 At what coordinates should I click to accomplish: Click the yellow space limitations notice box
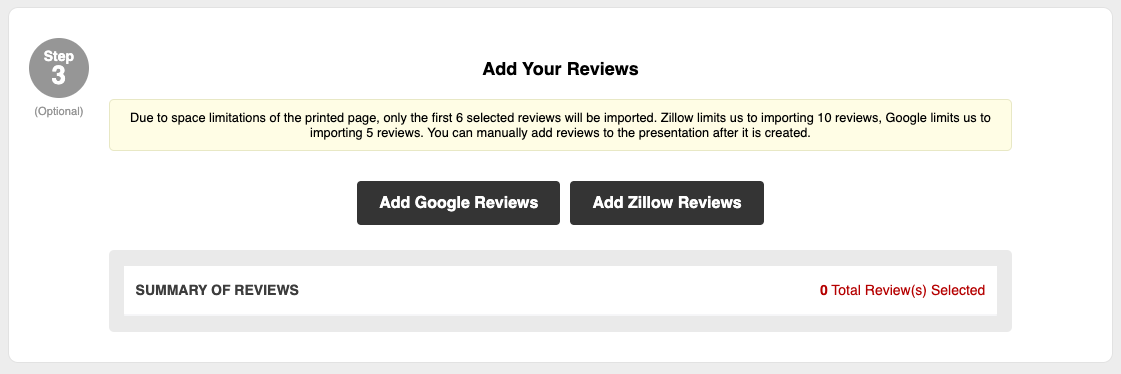(560, 125)
